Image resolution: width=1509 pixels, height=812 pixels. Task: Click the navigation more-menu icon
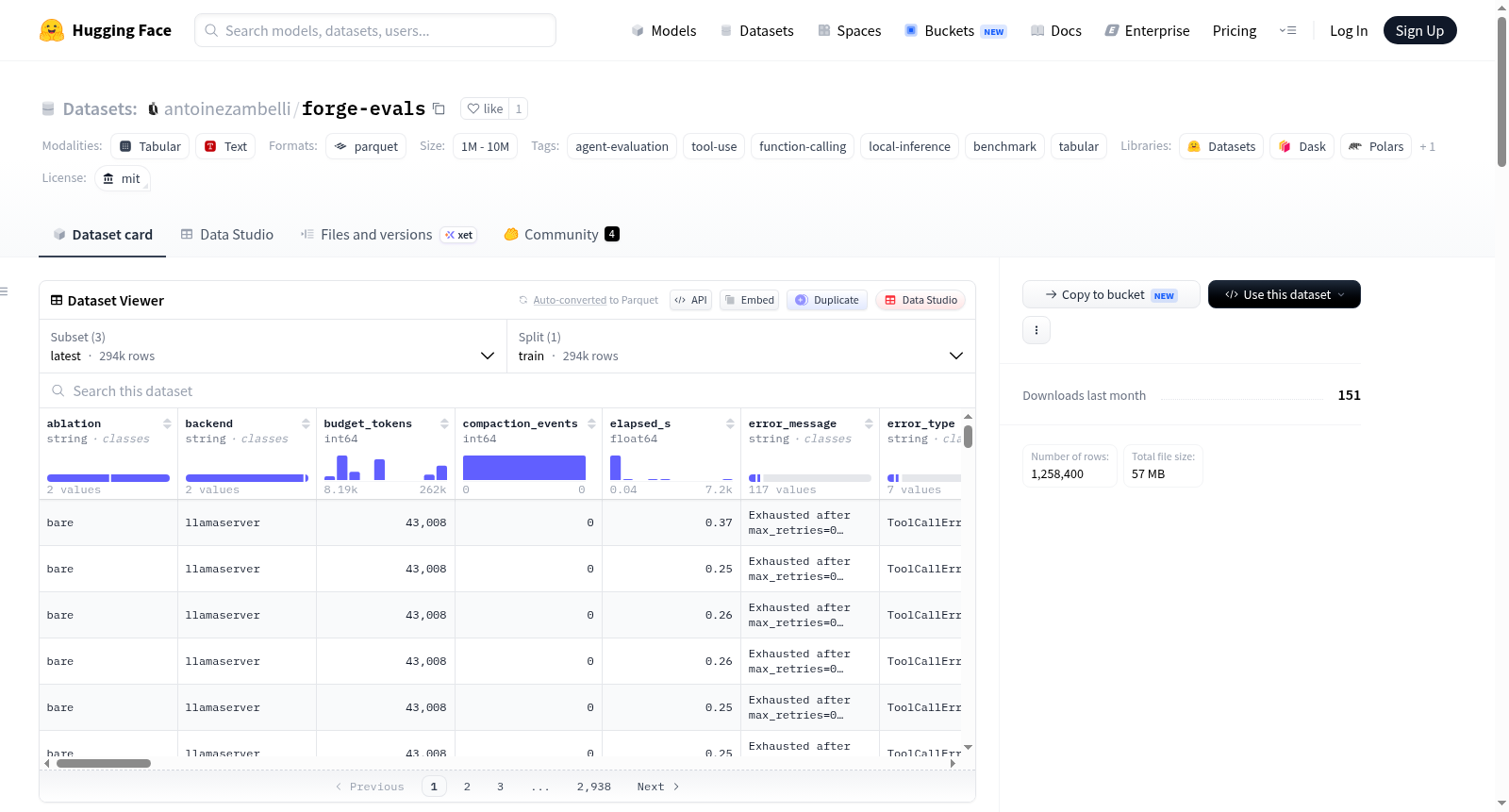(1287, 30)
